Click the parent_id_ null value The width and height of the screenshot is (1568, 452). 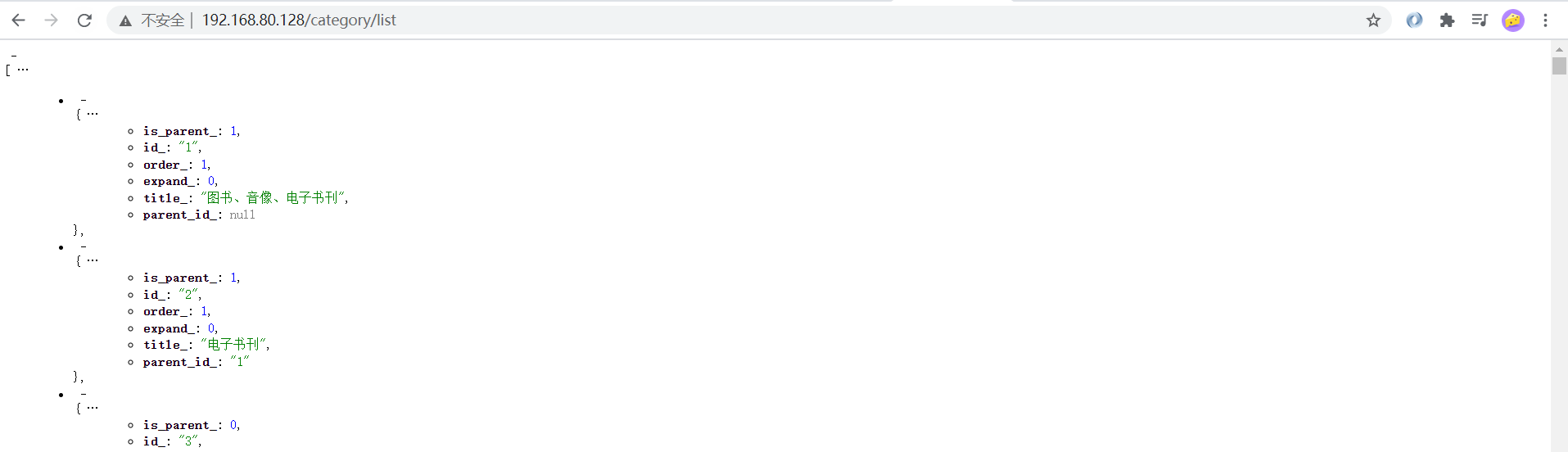tap(242, 215)
